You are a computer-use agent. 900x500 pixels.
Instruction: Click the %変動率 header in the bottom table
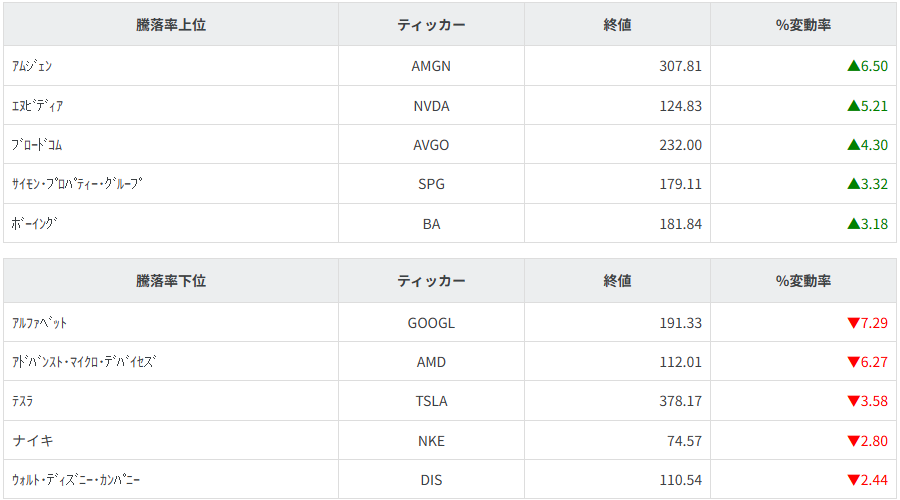pyautogui.click(x=803, y=281)
